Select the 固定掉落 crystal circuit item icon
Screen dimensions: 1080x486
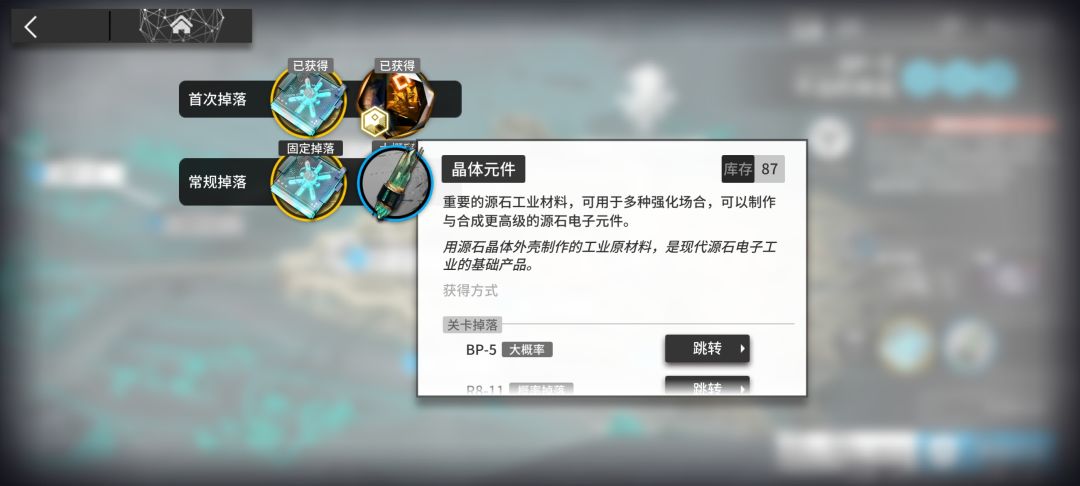308,183
